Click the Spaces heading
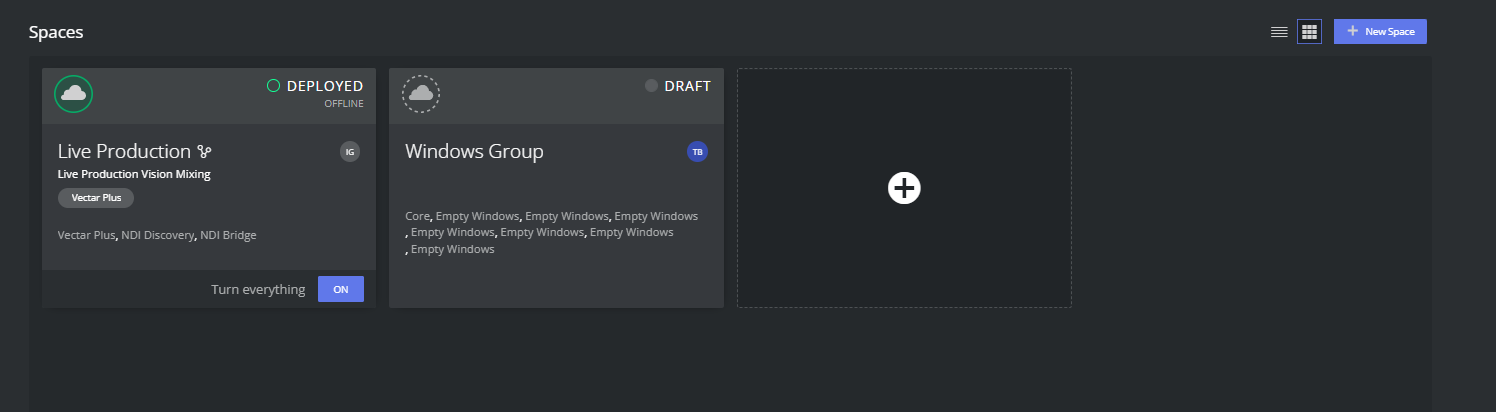Viewport: 1496px width, 412px height. pos(56,32)
